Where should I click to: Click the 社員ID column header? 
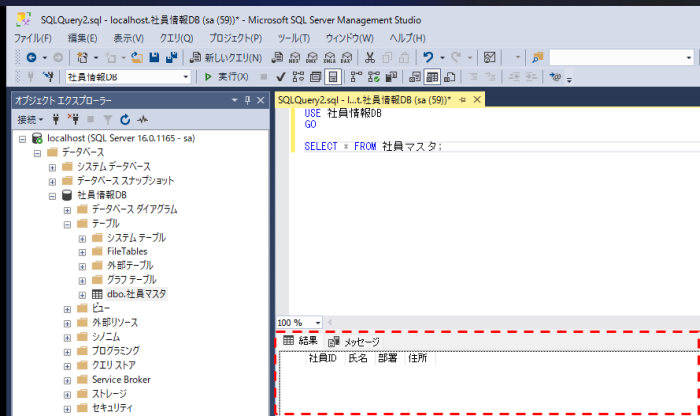pyautogui.click(x=322, y=357)
